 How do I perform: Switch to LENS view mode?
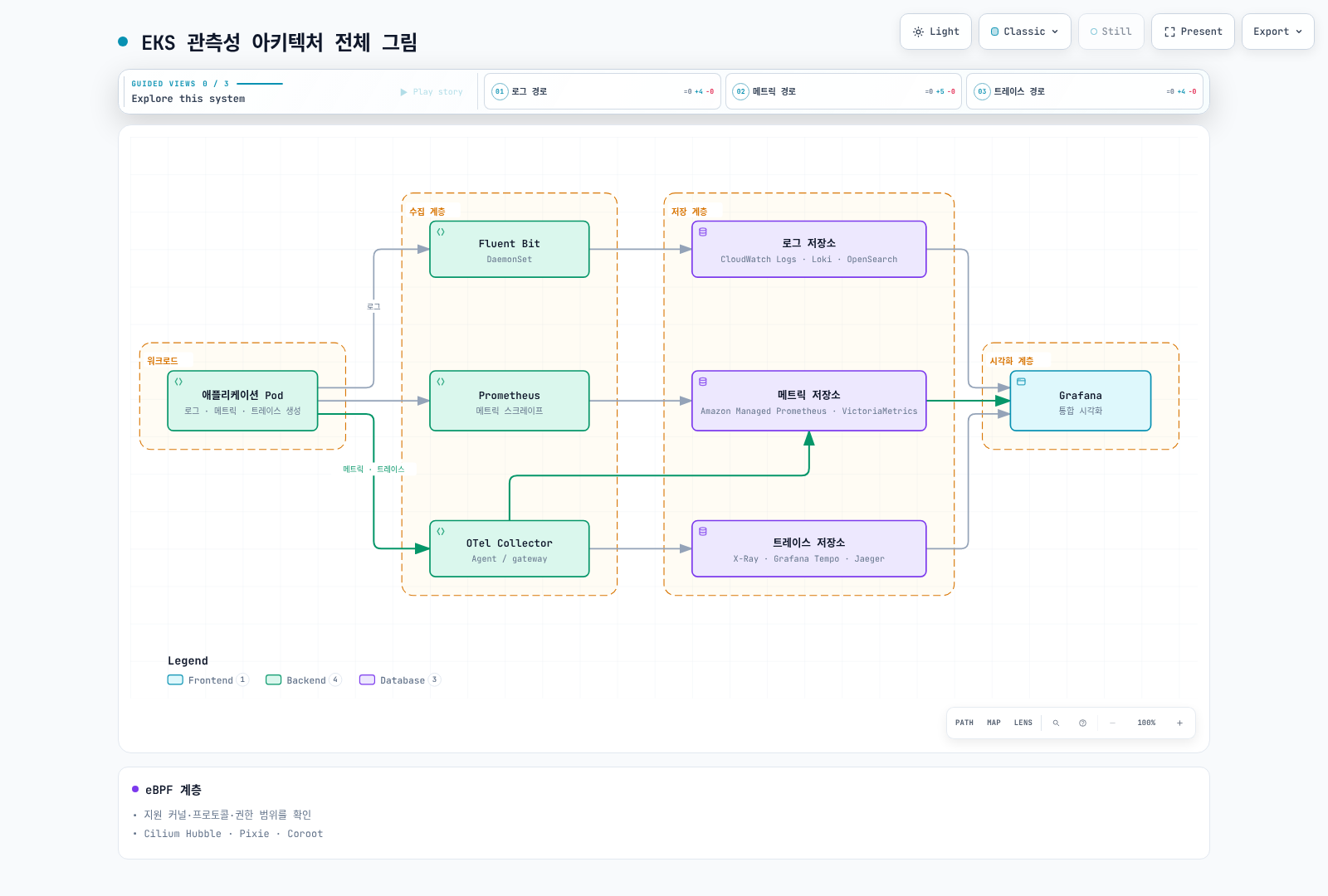(x=1023, y=723)
